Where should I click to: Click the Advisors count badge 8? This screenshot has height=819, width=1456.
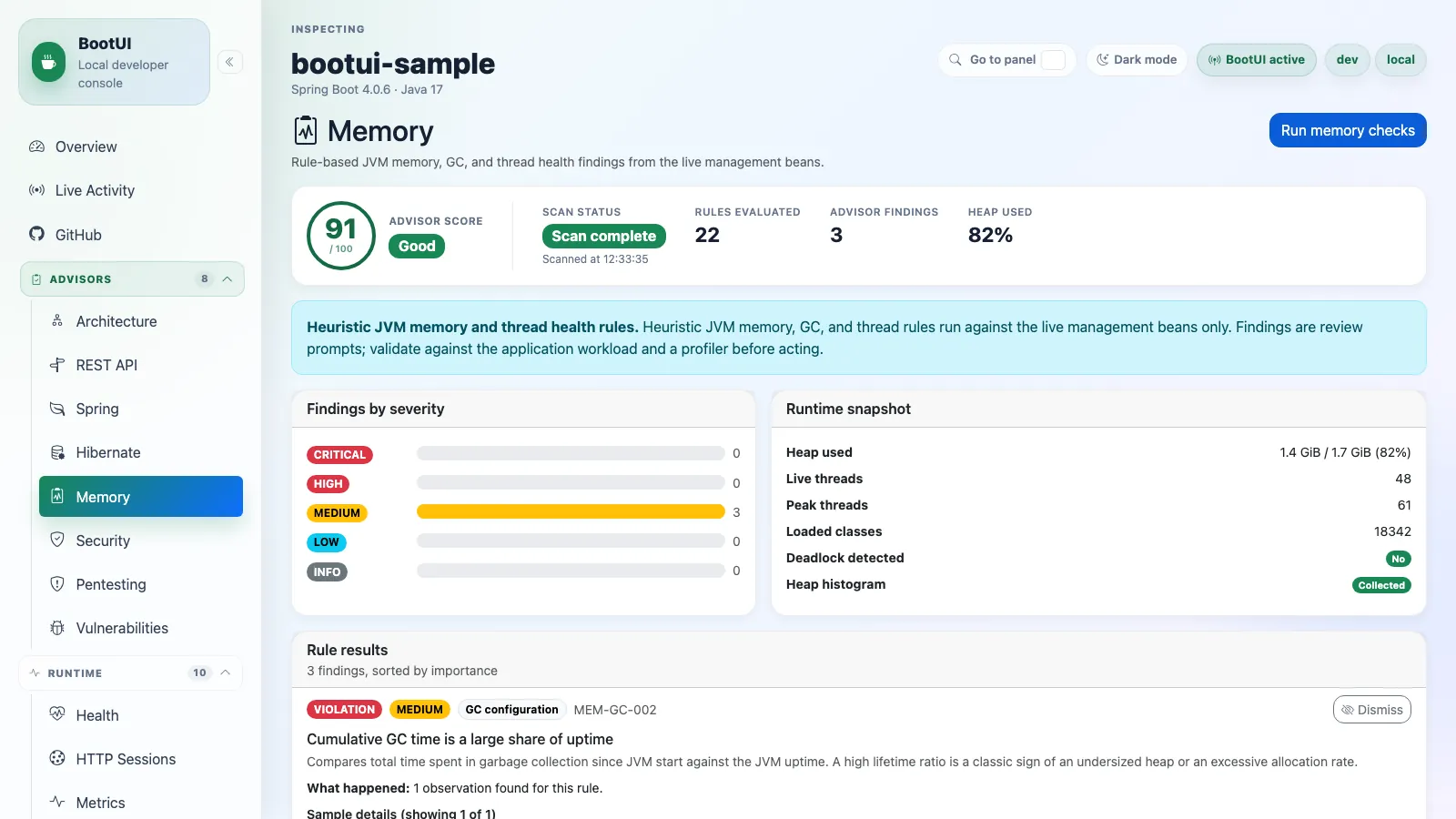(x=205, y=279)
